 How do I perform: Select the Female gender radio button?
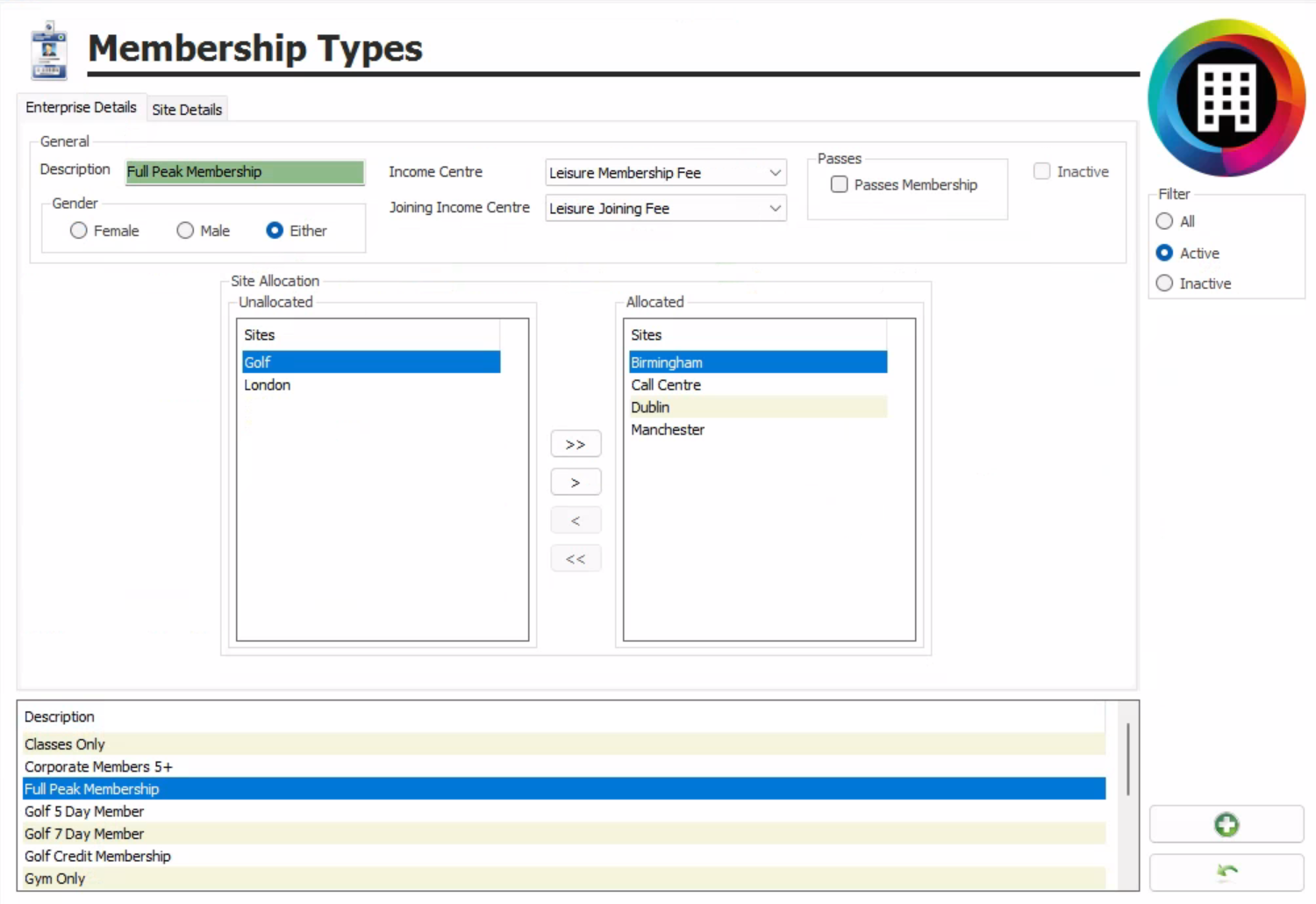tap(79, 231)
